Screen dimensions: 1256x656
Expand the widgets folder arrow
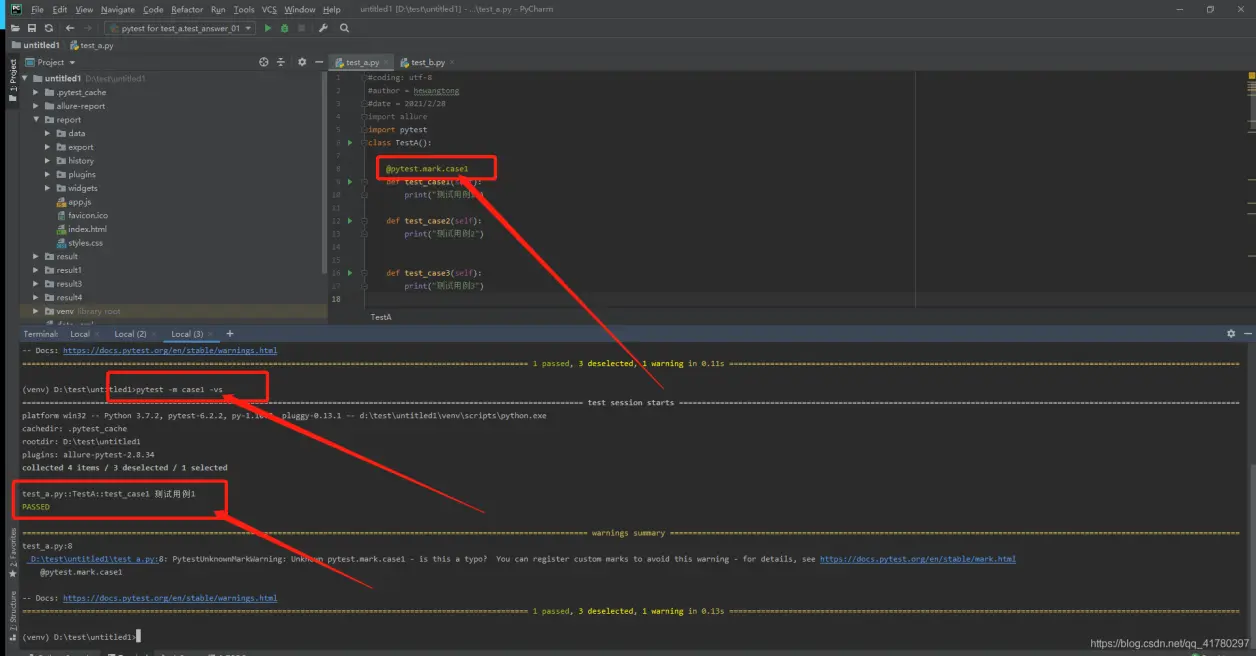(x=48, y=188)
